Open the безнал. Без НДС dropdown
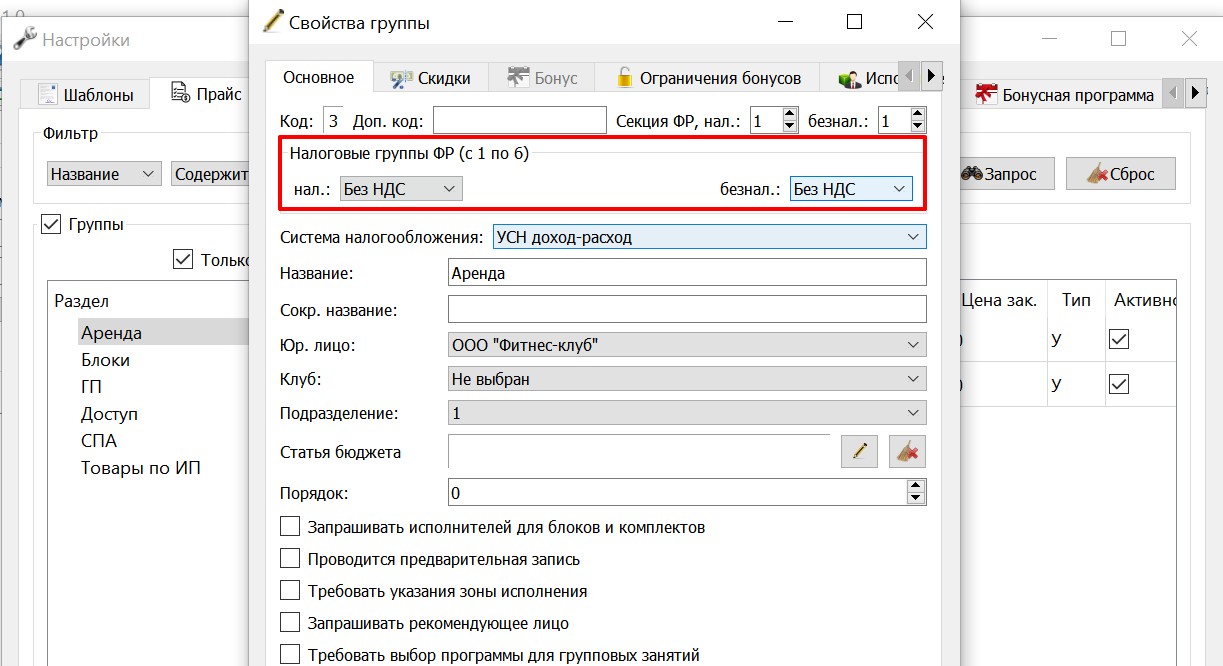 851,188
